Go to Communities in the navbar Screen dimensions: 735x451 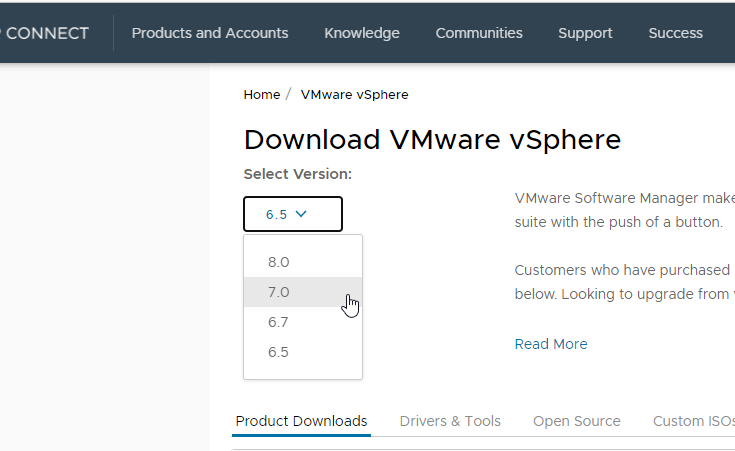pyautogui.click(x=479, y=33)
